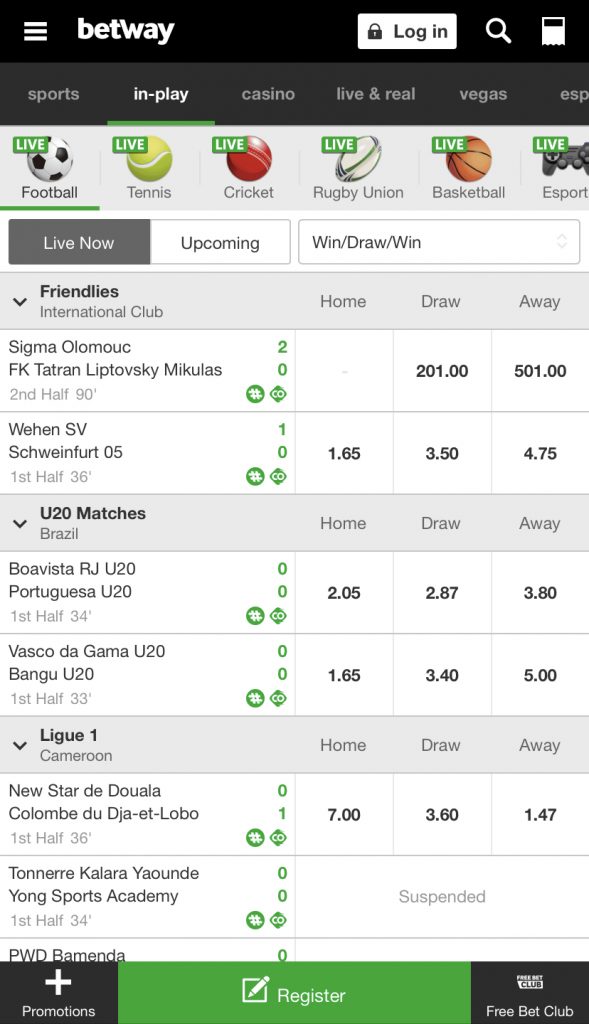Select the live Tennis ball icon
Screen dimensions: 589x1024
pos(149,159)
